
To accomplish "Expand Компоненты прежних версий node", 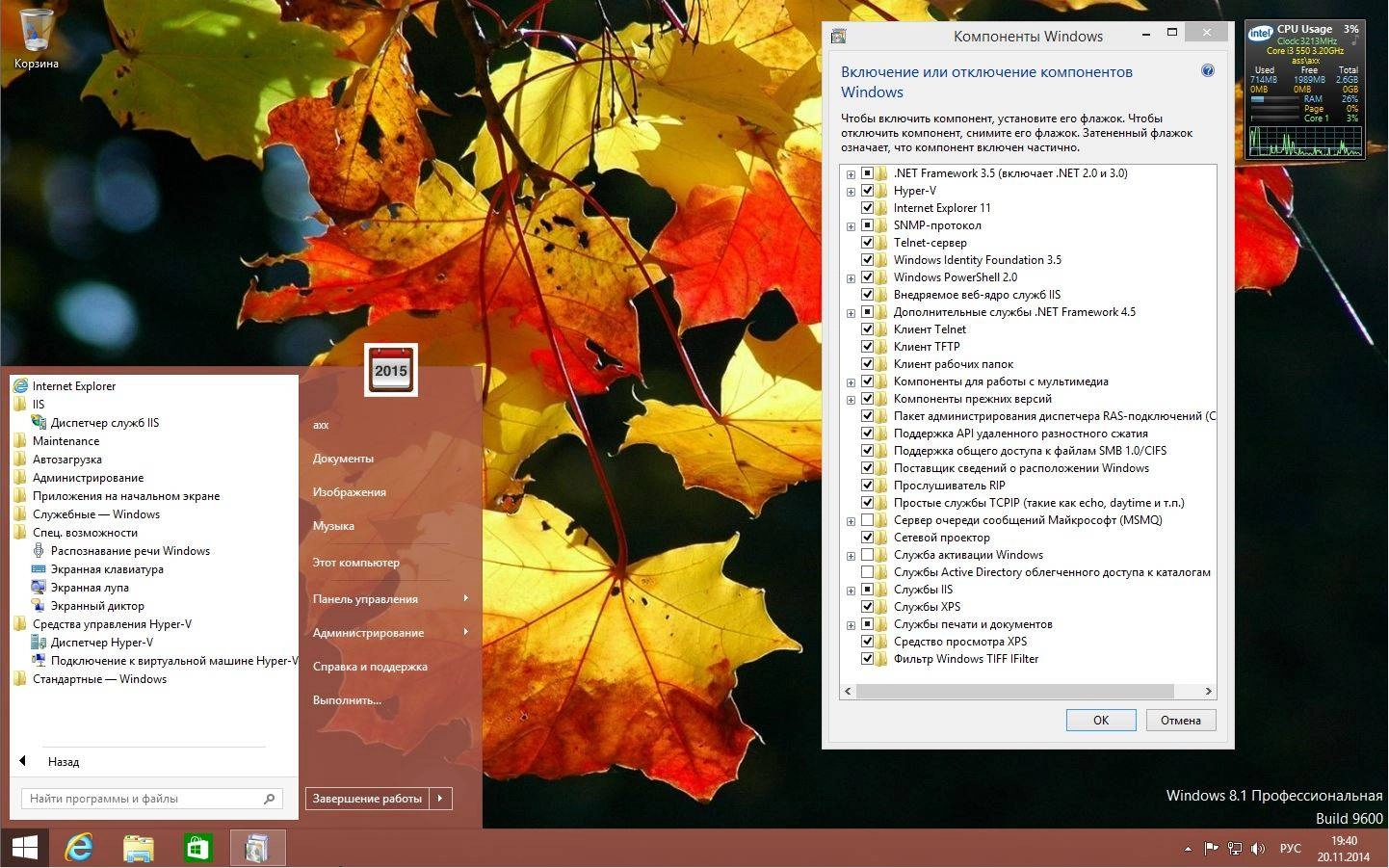I will (851, 400).
